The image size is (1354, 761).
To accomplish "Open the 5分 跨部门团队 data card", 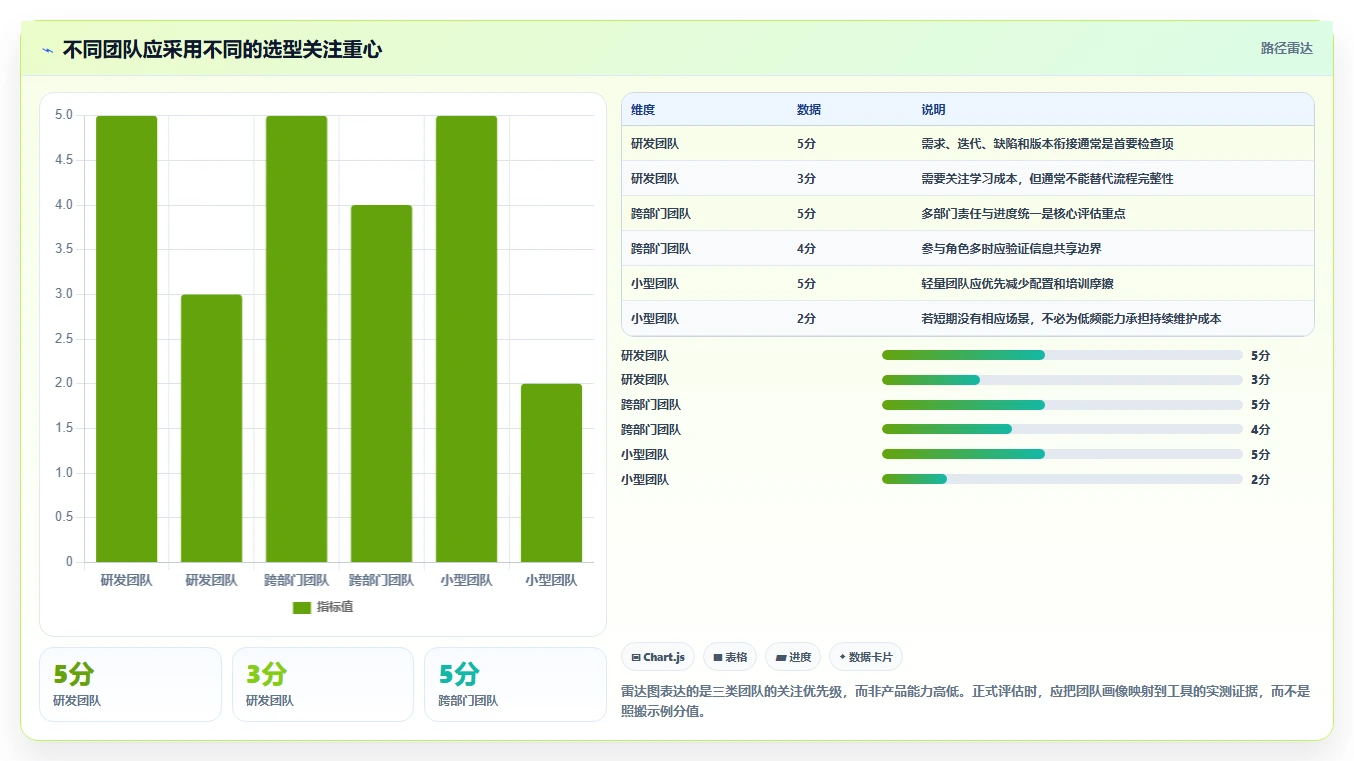I will [x=515, y=684].
